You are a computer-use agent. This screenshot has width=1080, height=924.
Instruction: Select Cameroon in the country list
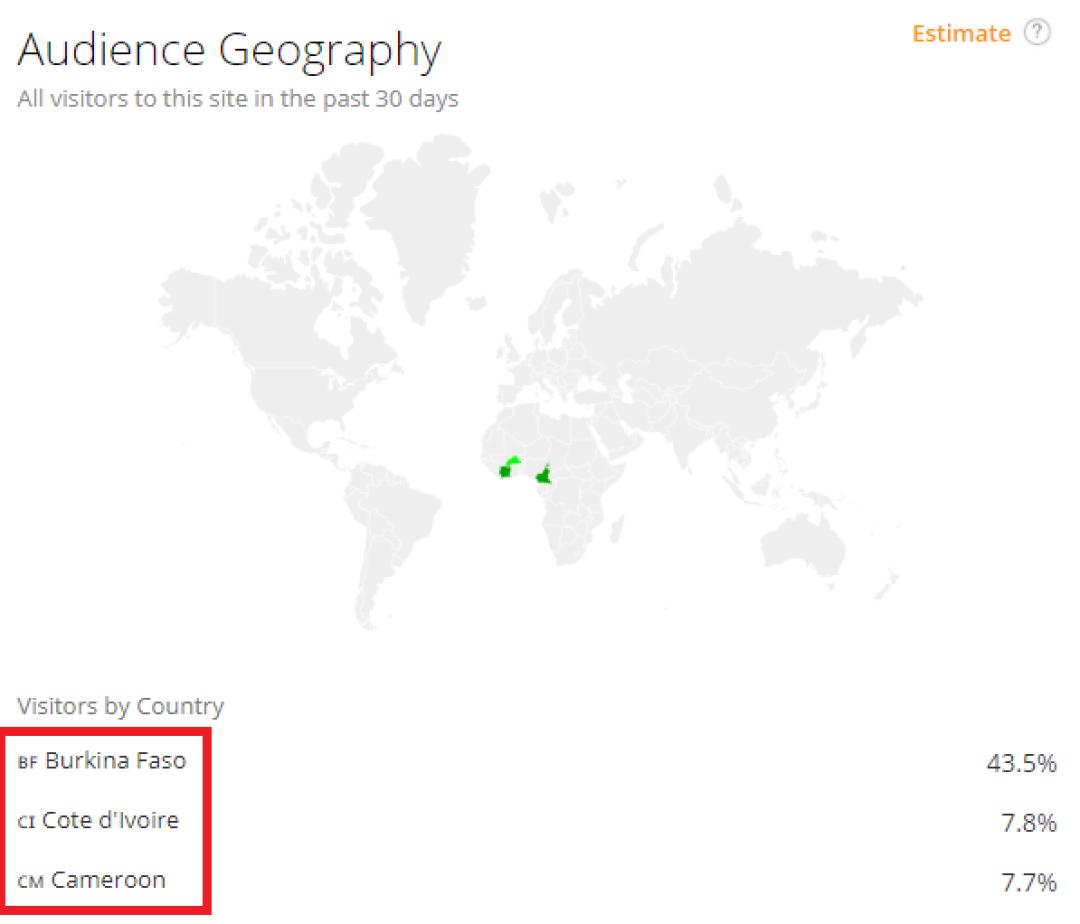coord(108,881)
